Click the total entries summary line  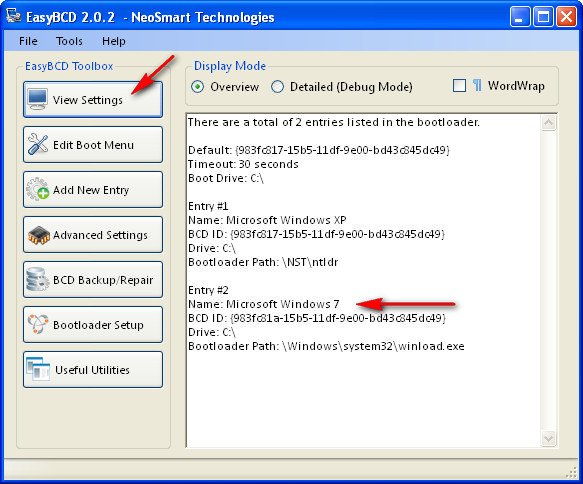[334, 122]
